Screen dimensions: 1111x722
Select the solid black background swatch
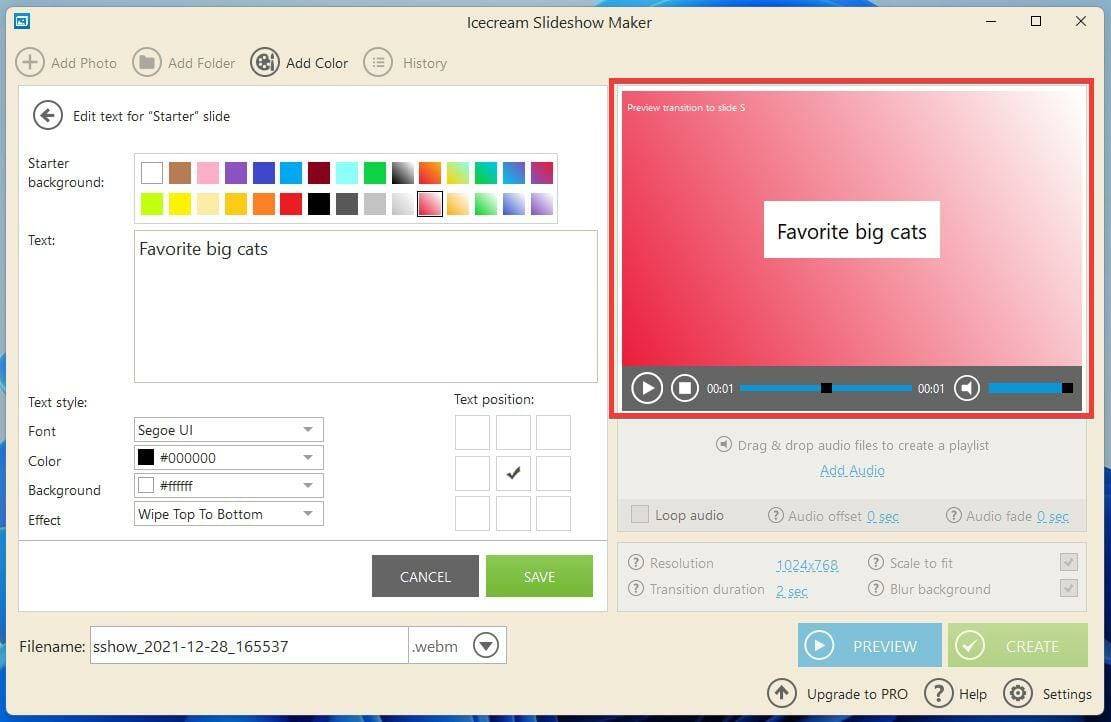click(319, 204)
